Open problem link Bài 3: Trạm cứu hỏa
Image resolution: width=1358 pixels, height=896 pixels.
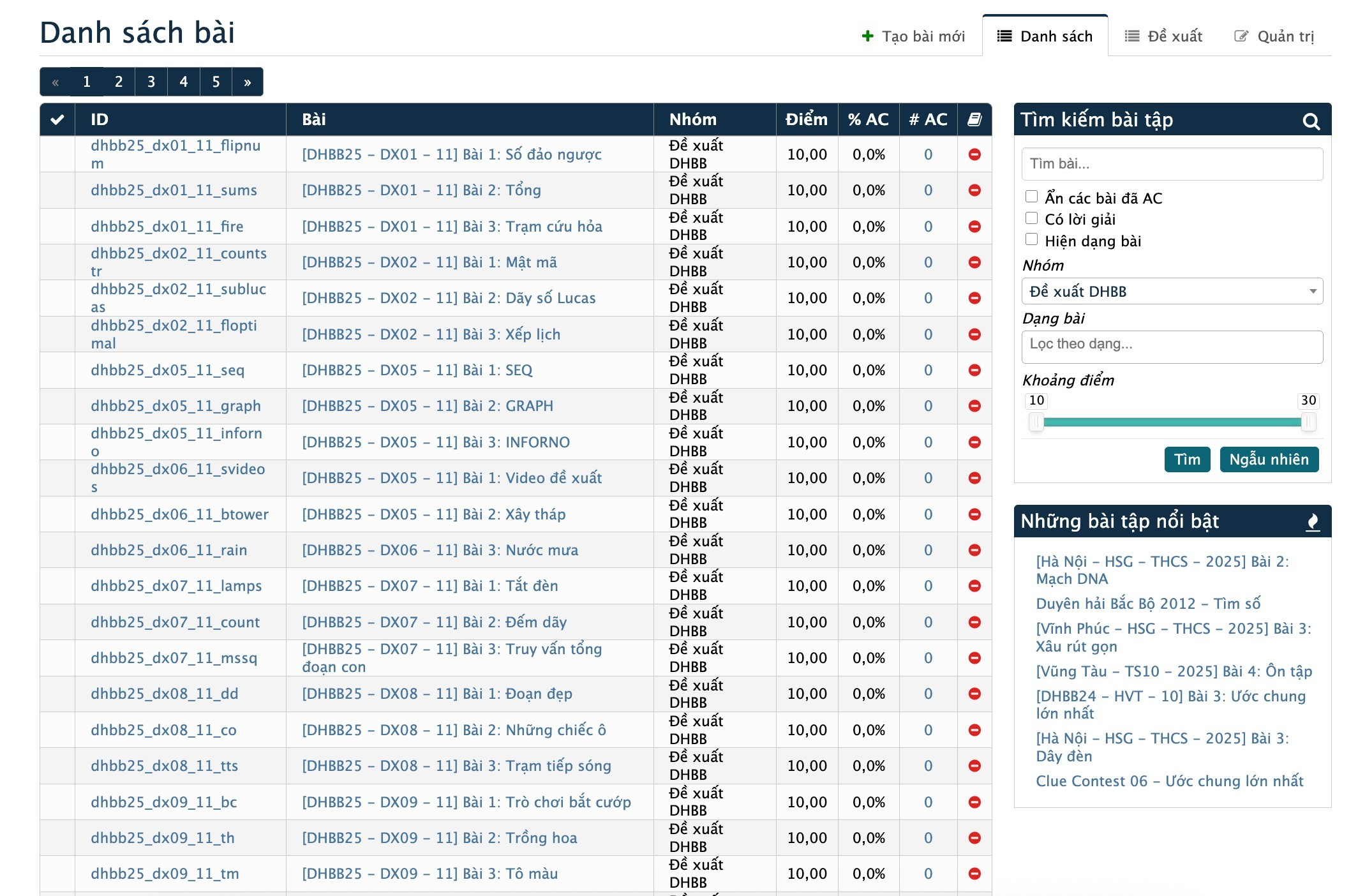pos(452,227)
